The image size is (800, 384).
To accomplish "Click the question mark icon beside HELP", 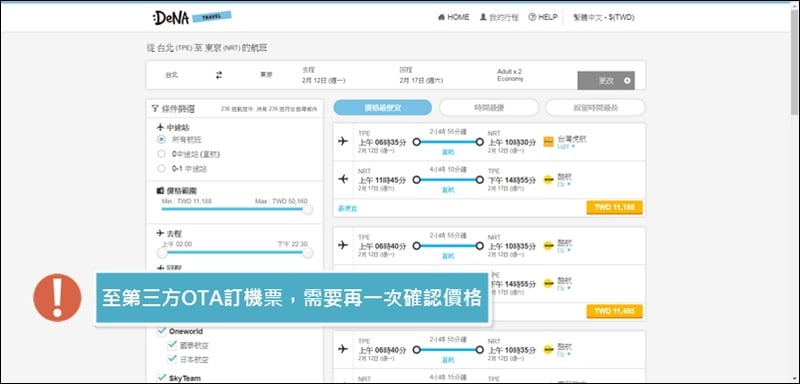I will click(x=532, y=17).
